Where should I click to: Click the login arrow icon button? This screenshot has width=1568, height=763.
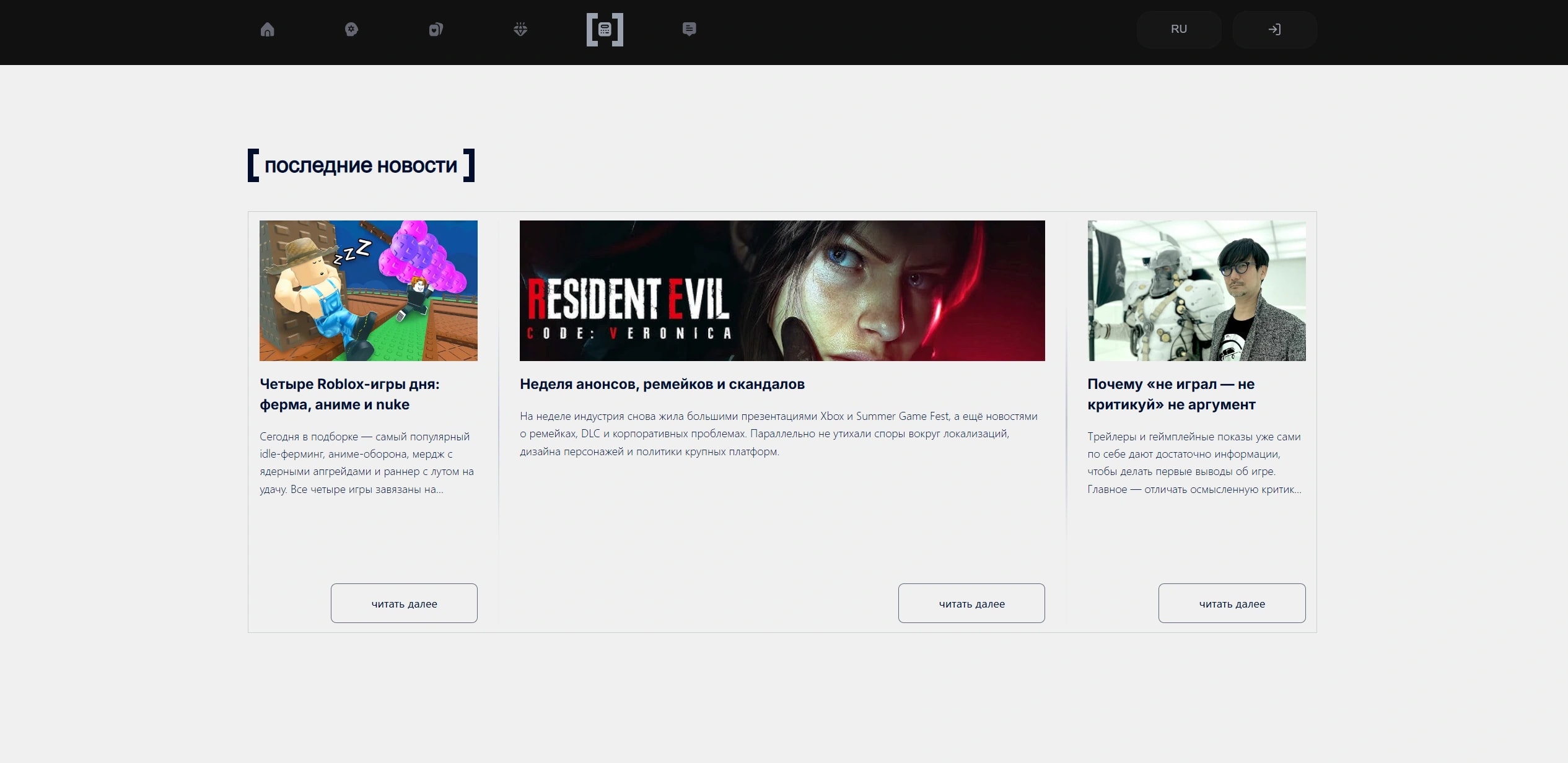pyautogui.click(x=1274, y=29)
